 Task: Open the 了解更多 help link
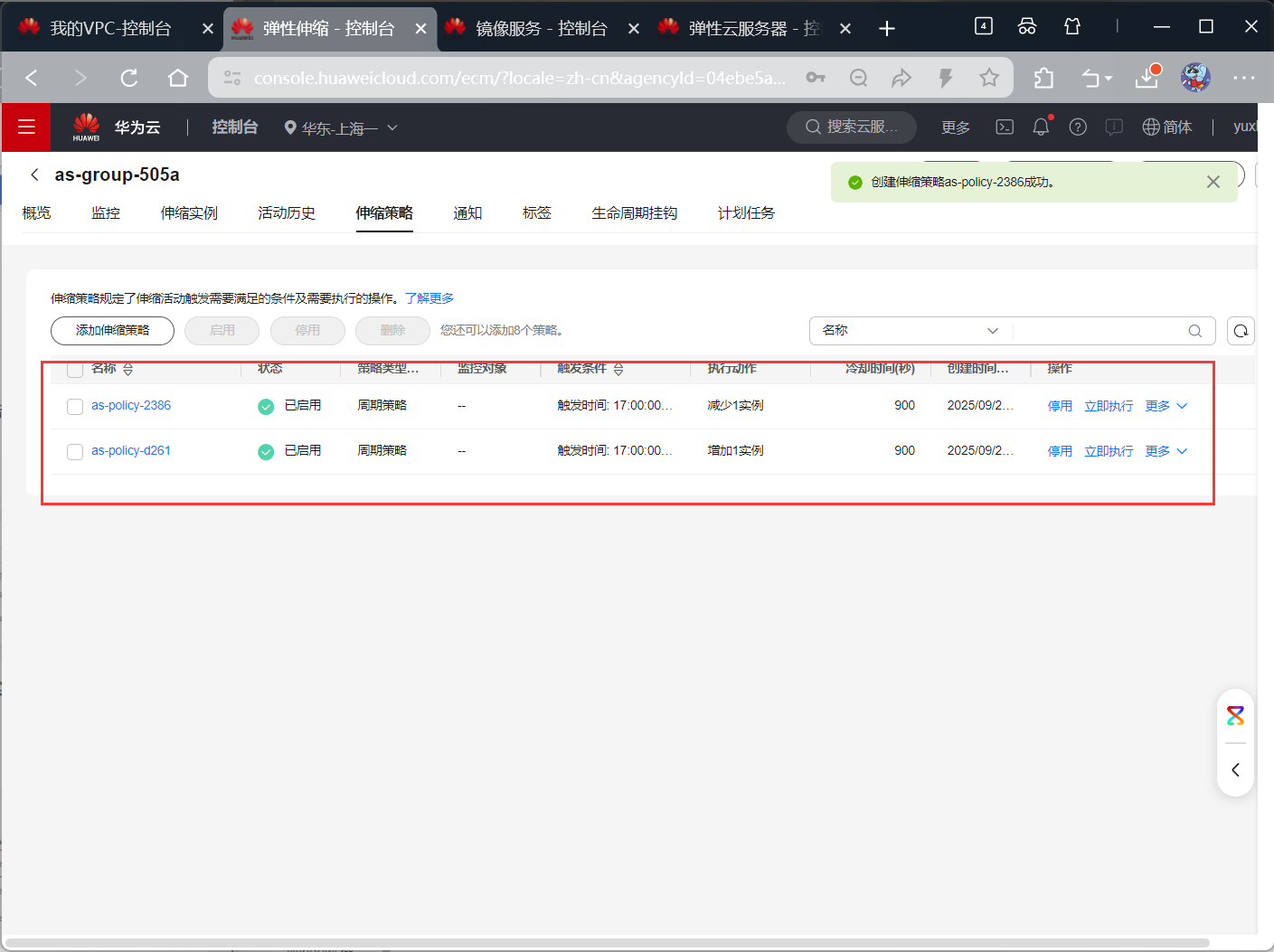(429, 298)
